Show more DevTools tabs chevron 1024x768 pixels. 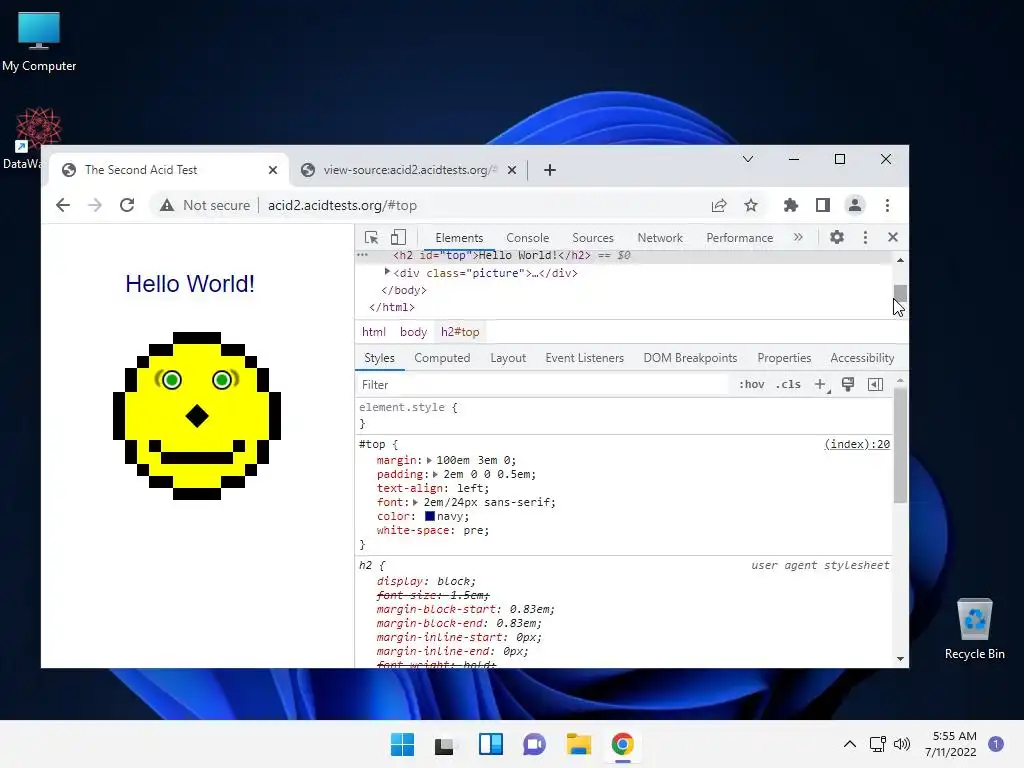coord(798,237)
